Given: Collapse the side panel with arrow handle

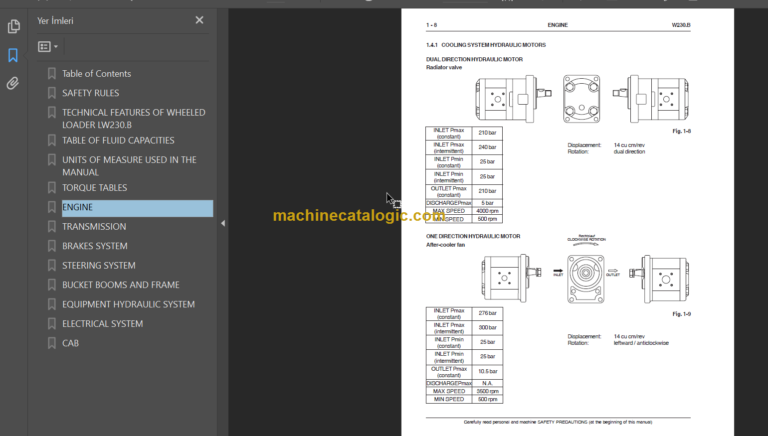Looking at the screenshot, I should pos(223,223).
